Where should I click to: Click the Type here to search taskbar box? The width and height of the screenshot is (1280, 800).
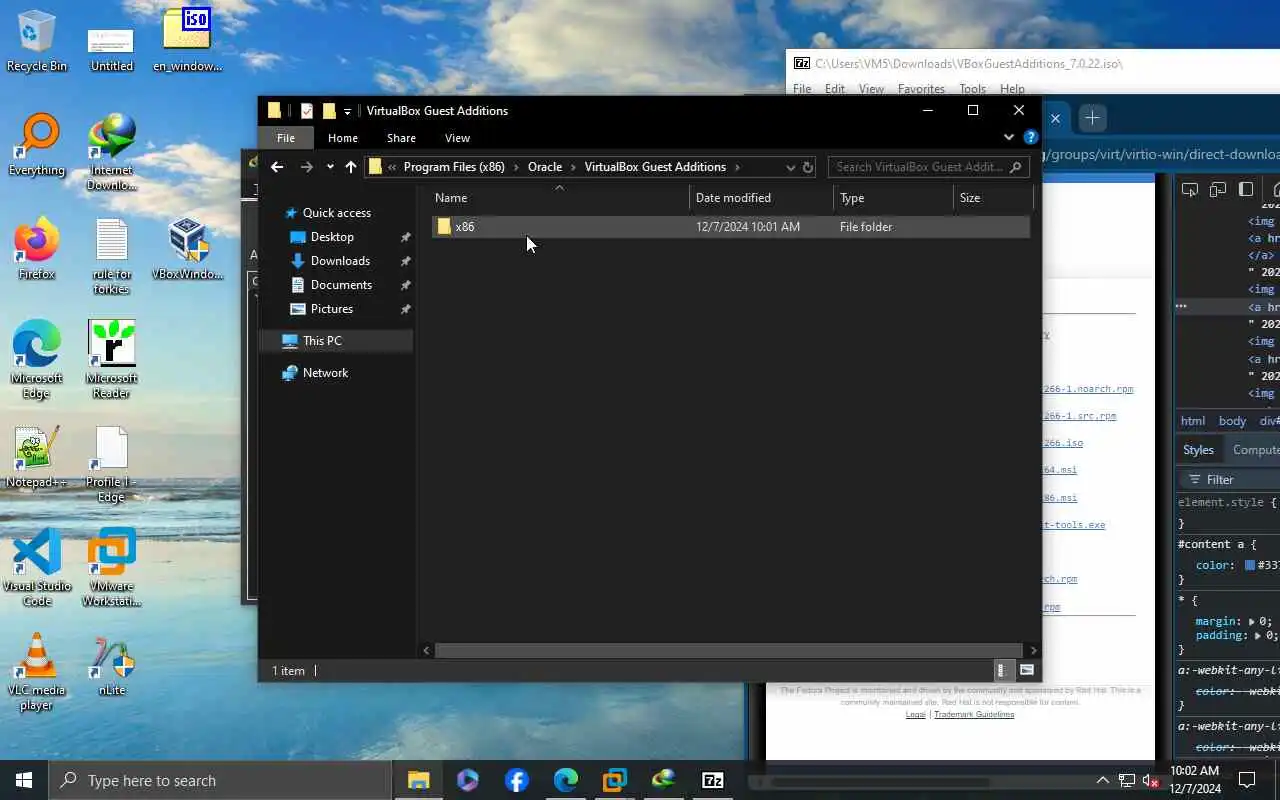pyautogui.click(x=220, y=780)
